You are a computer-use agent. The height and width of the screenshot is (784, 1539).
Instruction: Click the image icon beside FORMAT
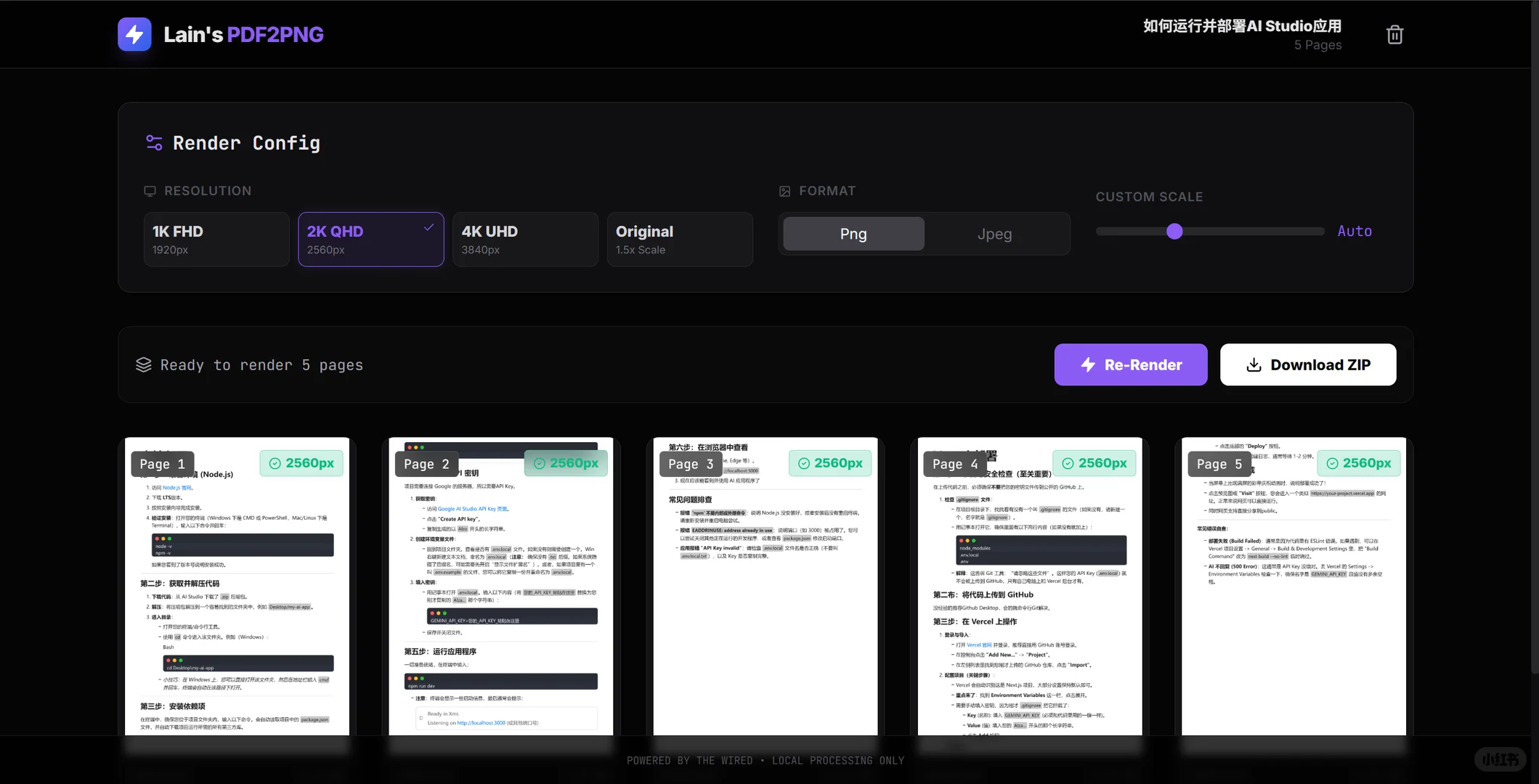[784, 191]
